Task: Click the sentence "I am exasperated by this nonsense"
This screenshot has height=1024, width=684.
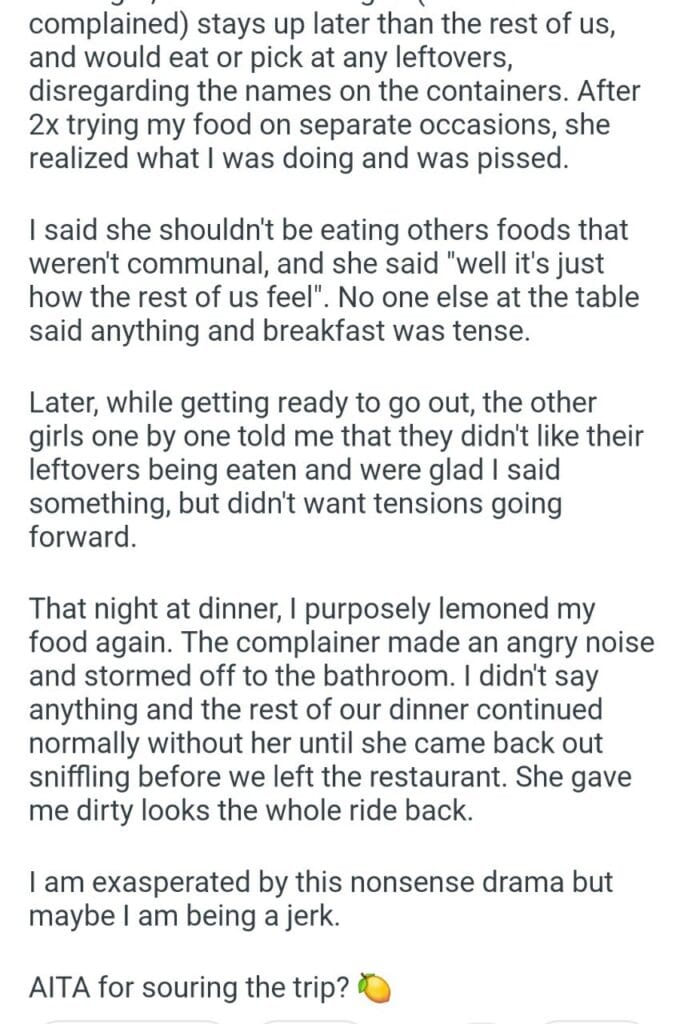Action: [x=320, y=899]
